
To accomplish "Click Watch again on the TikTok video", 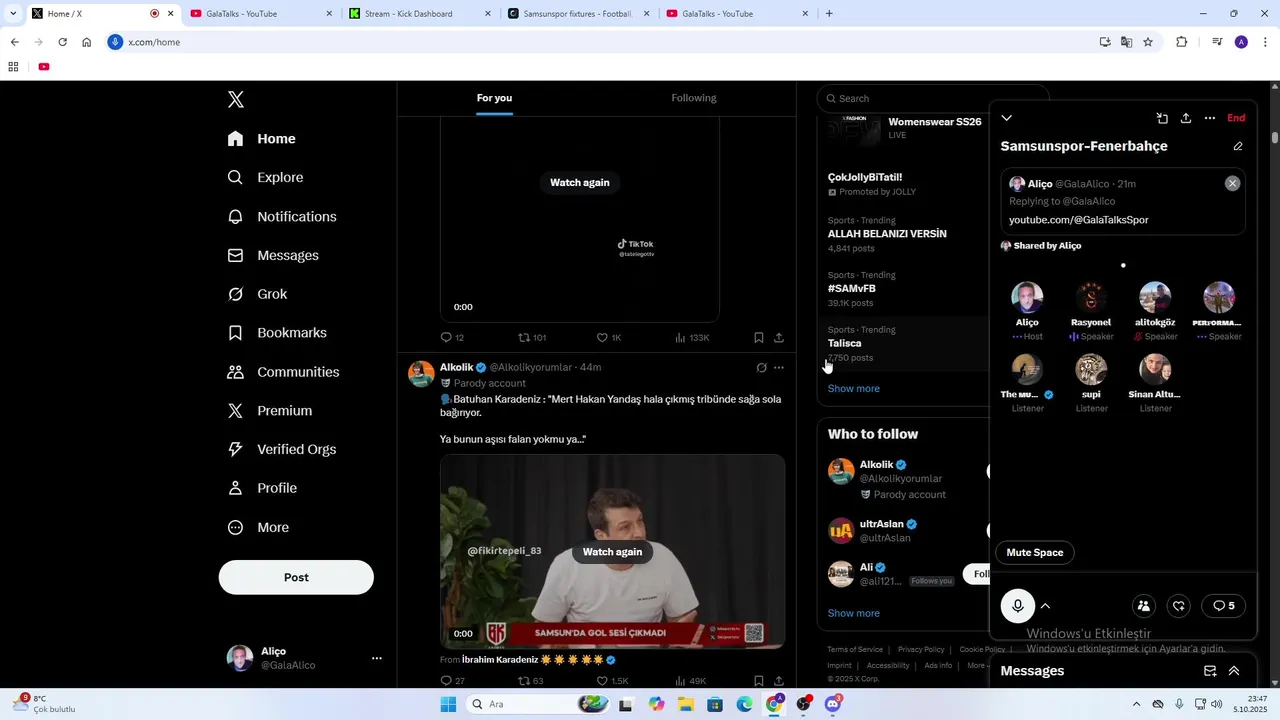I will (580, 183).
